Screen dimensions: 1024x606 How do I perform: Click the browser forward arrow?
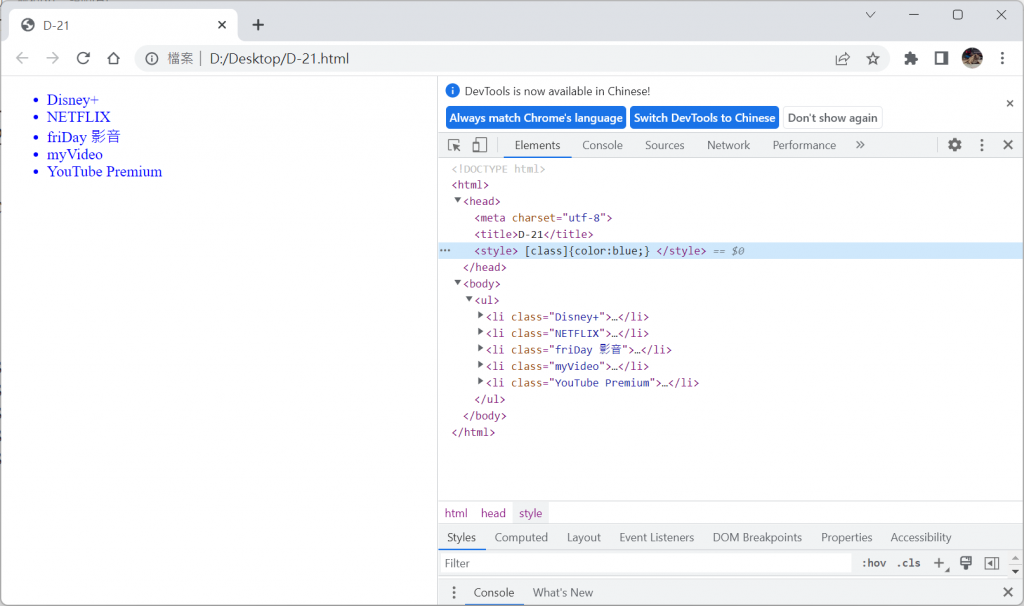52,58
